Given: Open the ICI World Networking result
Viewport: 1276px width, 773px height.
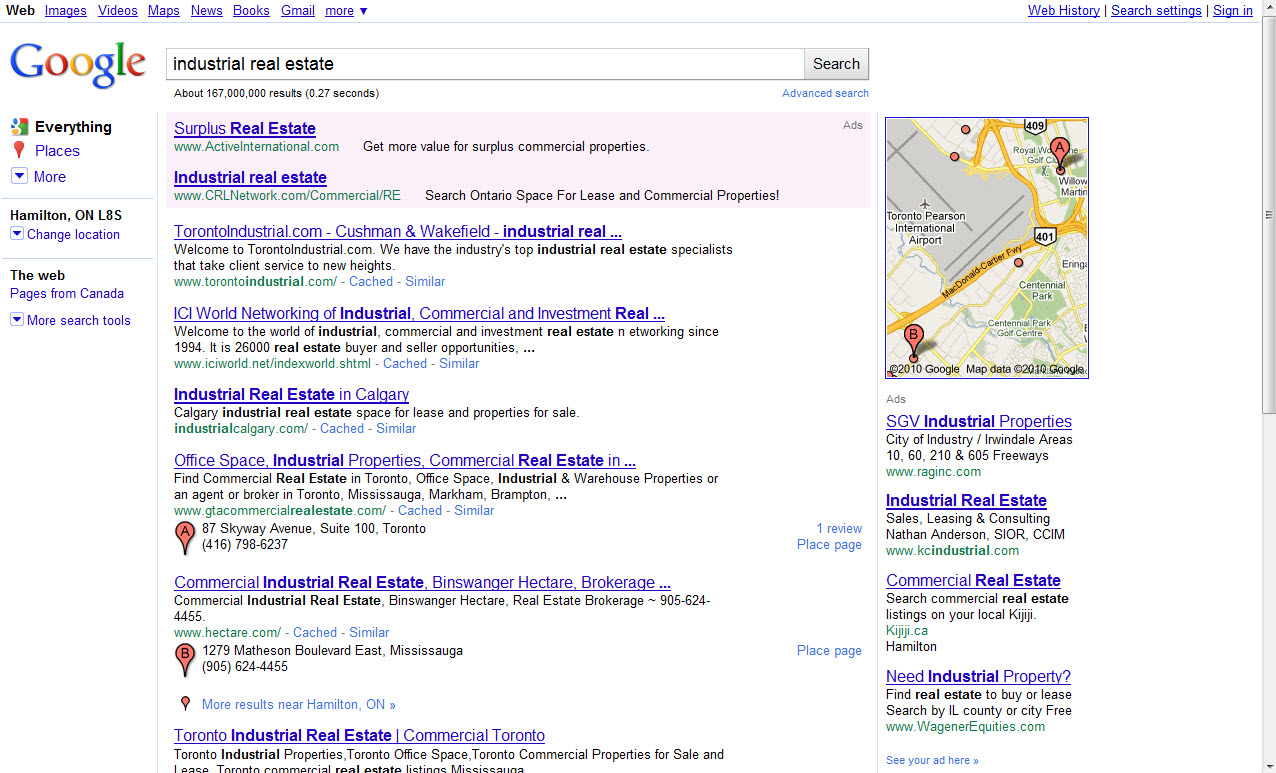Looking at the screenshot, I should tap(419, 313).
